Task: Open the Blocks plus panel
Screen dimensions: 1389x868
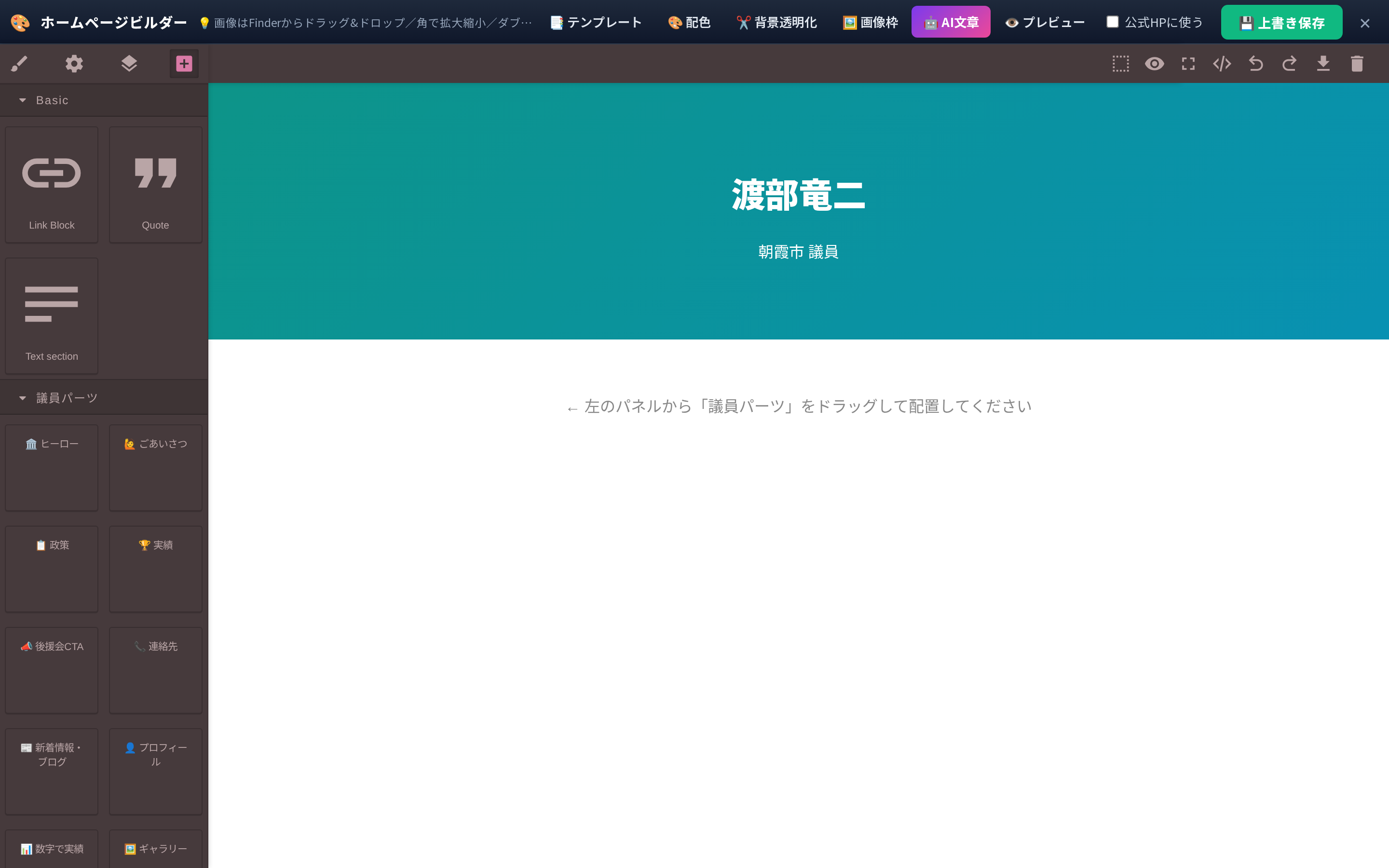Action: tap(184, 63)
